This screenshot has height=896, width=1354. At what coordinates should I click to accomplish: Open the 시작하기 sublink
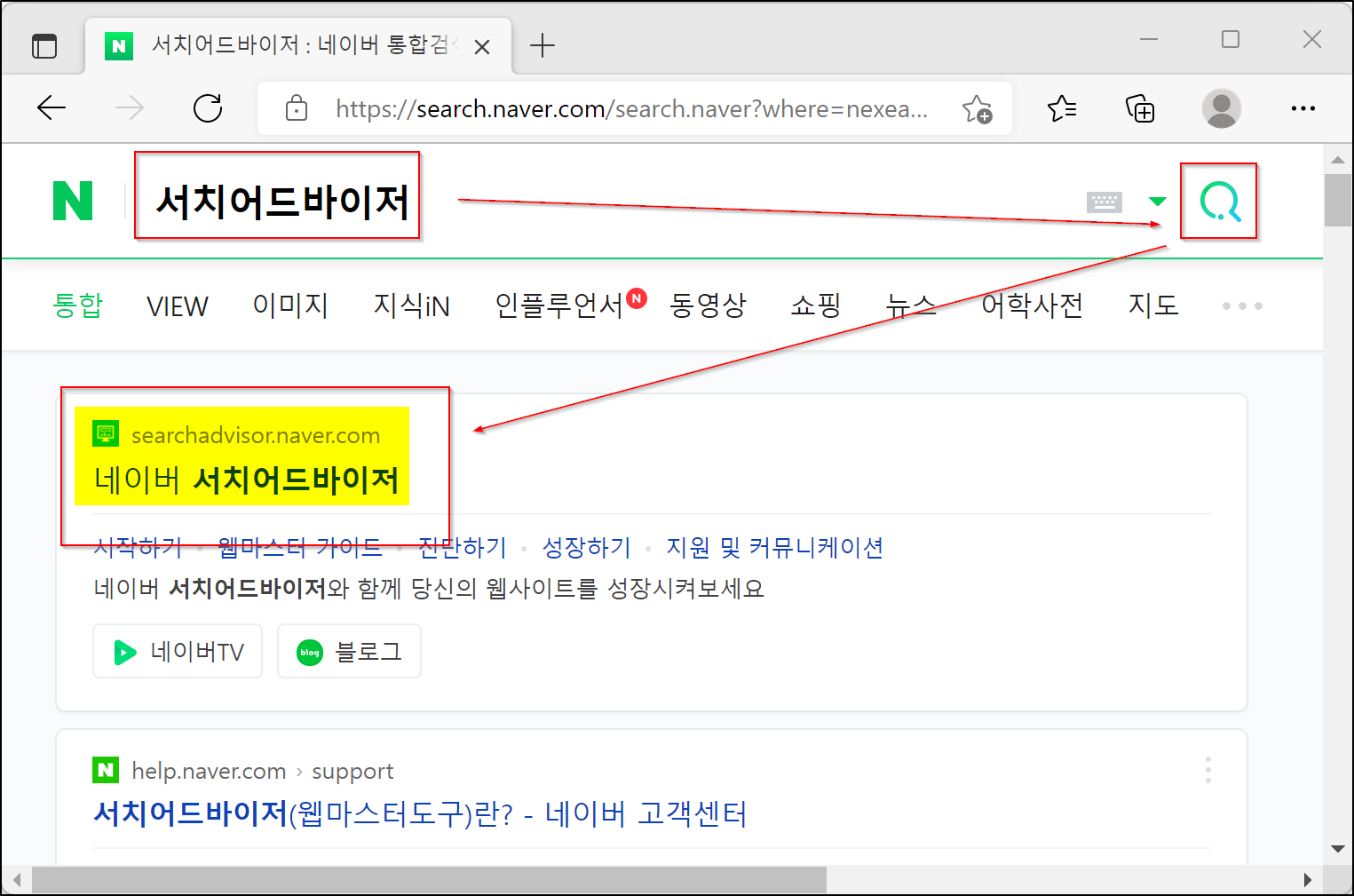(138, 547)
